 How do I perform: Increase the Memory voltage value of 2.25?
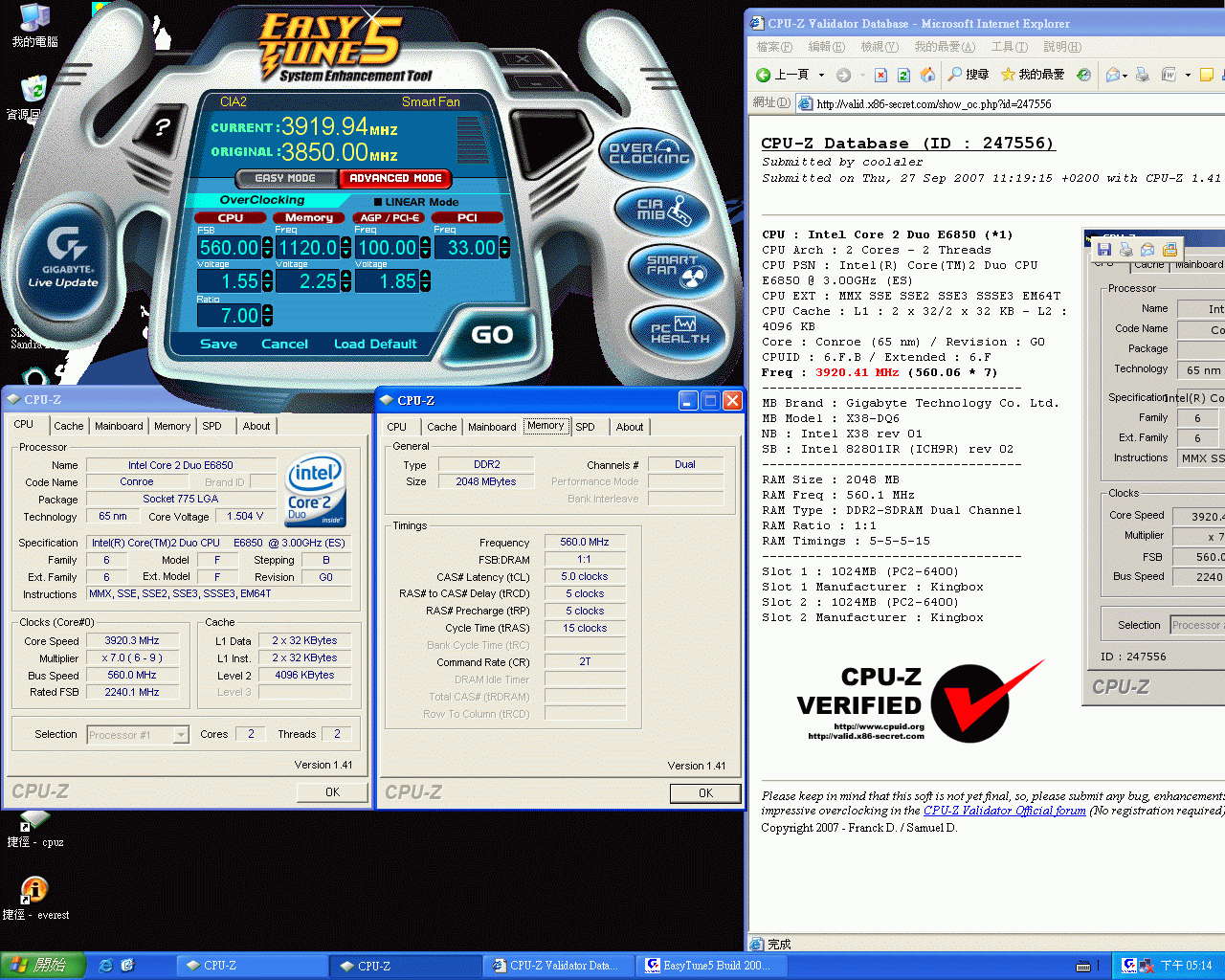tap(345, 276)
